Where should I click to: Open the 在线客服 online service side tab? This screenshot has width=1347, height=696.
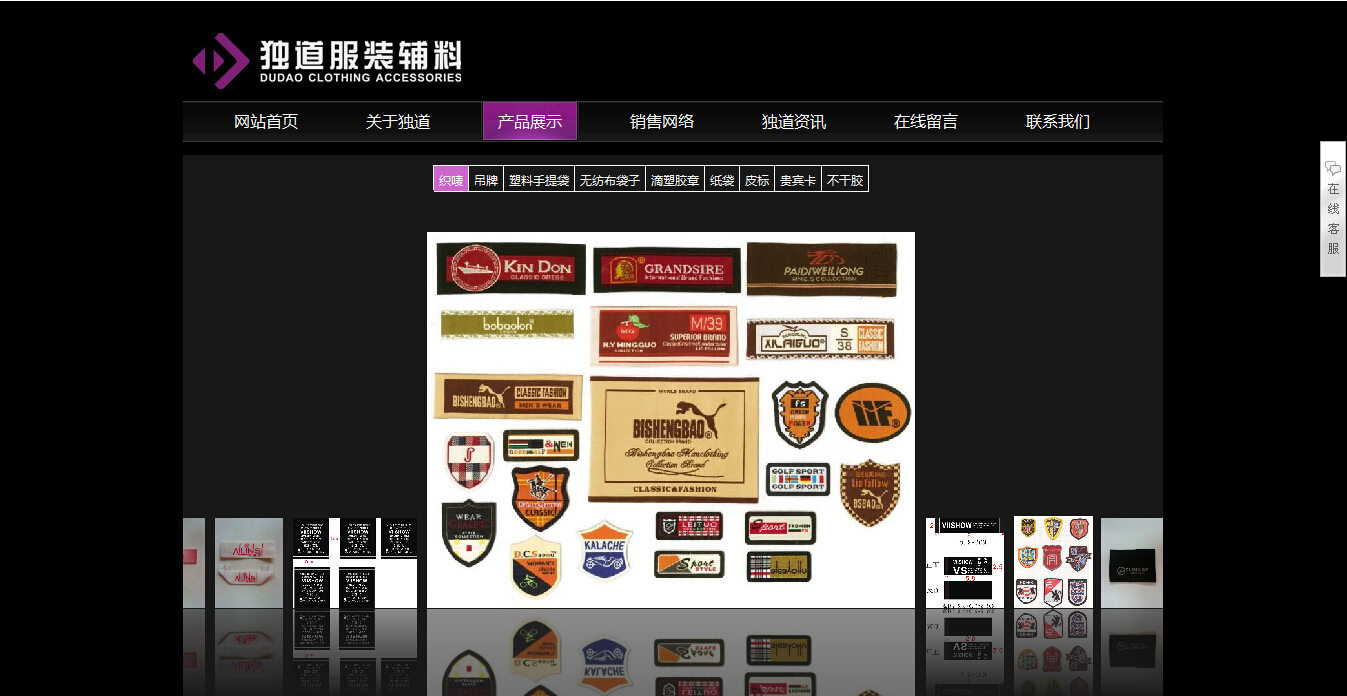[1333, 209]
